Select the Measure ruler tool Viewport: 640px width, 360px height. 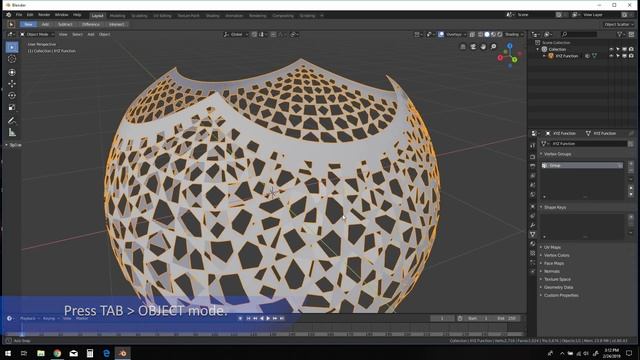(x=12, y=132)
